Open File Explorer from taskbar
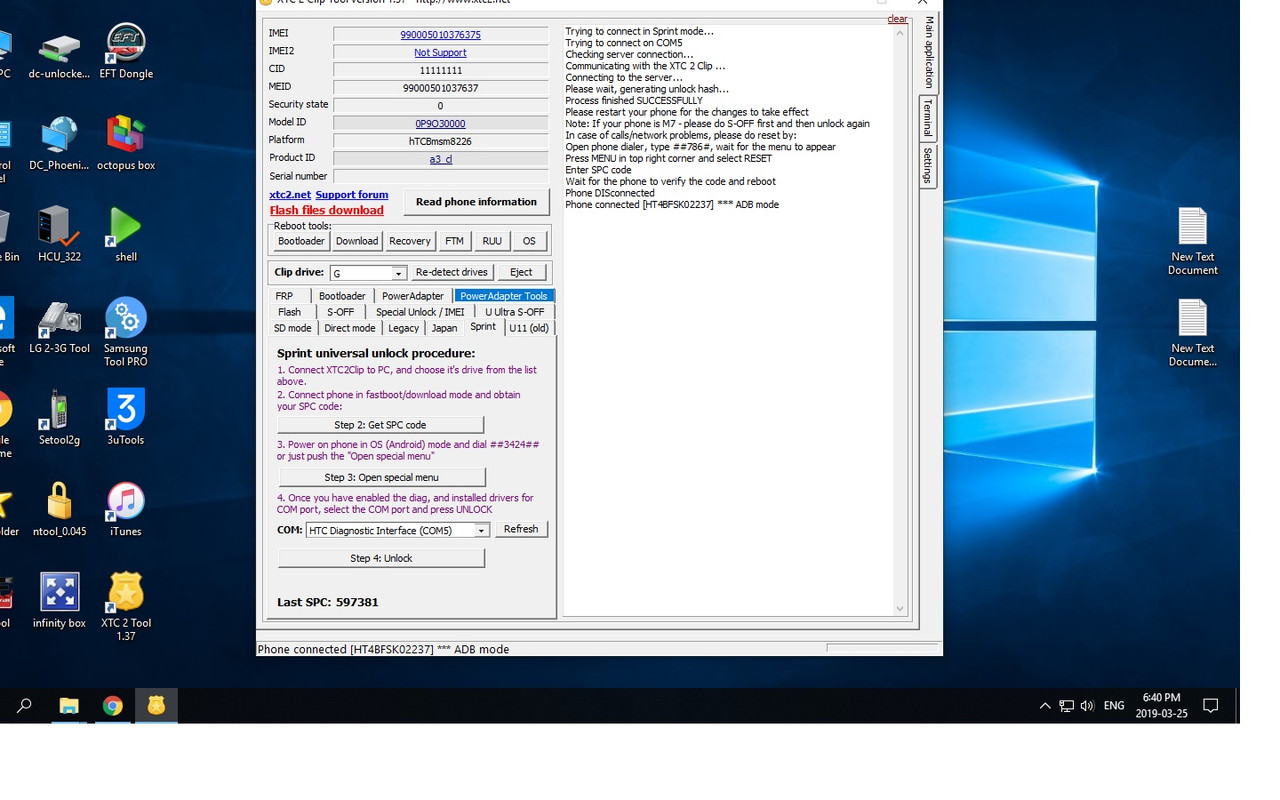 [x=68, y=706]
